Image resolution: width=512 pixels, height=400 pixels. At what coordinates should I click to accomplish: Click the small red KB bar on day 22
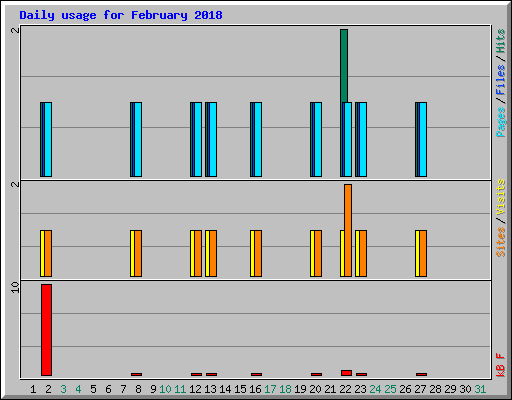(x=347, y=373)
